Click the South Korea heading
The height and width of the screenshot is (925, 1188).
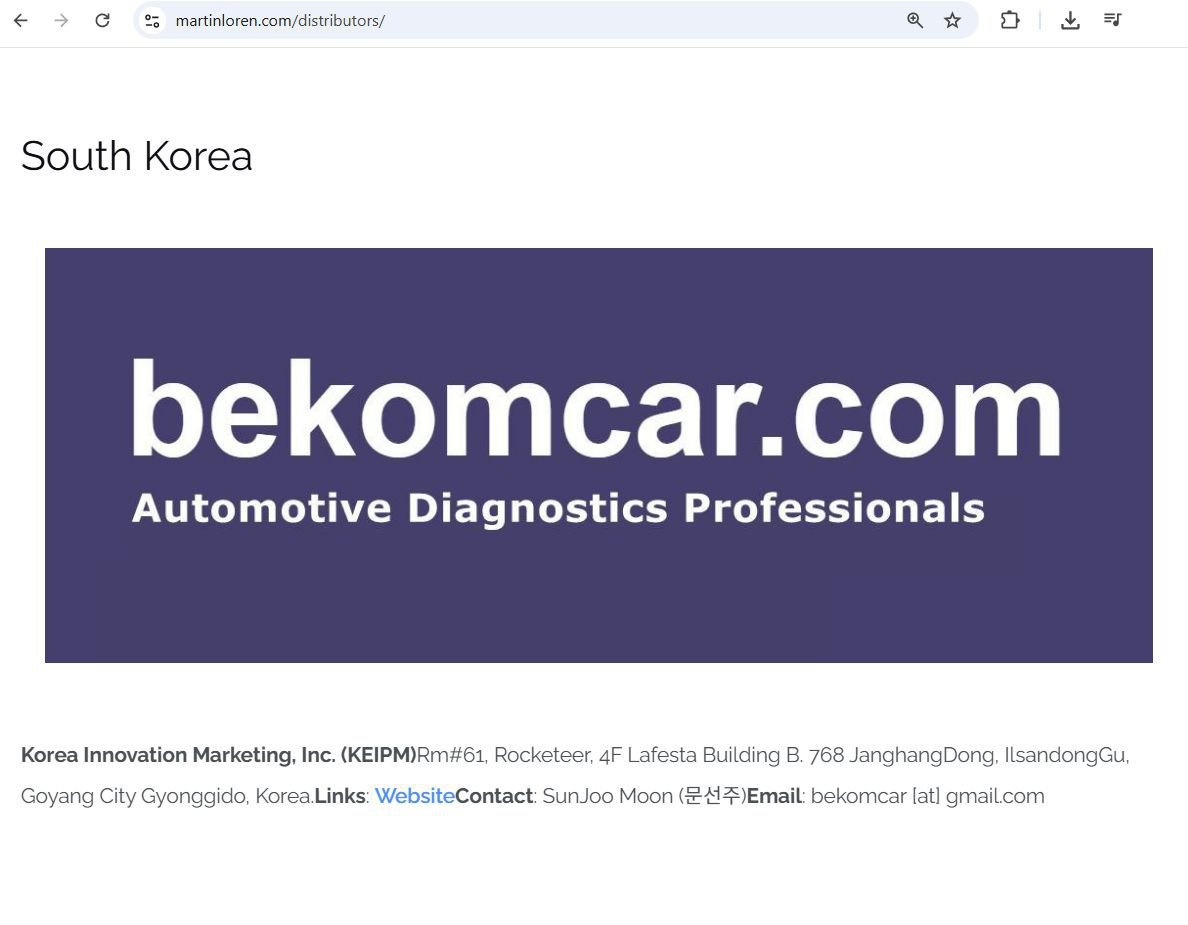click(136, 156)
